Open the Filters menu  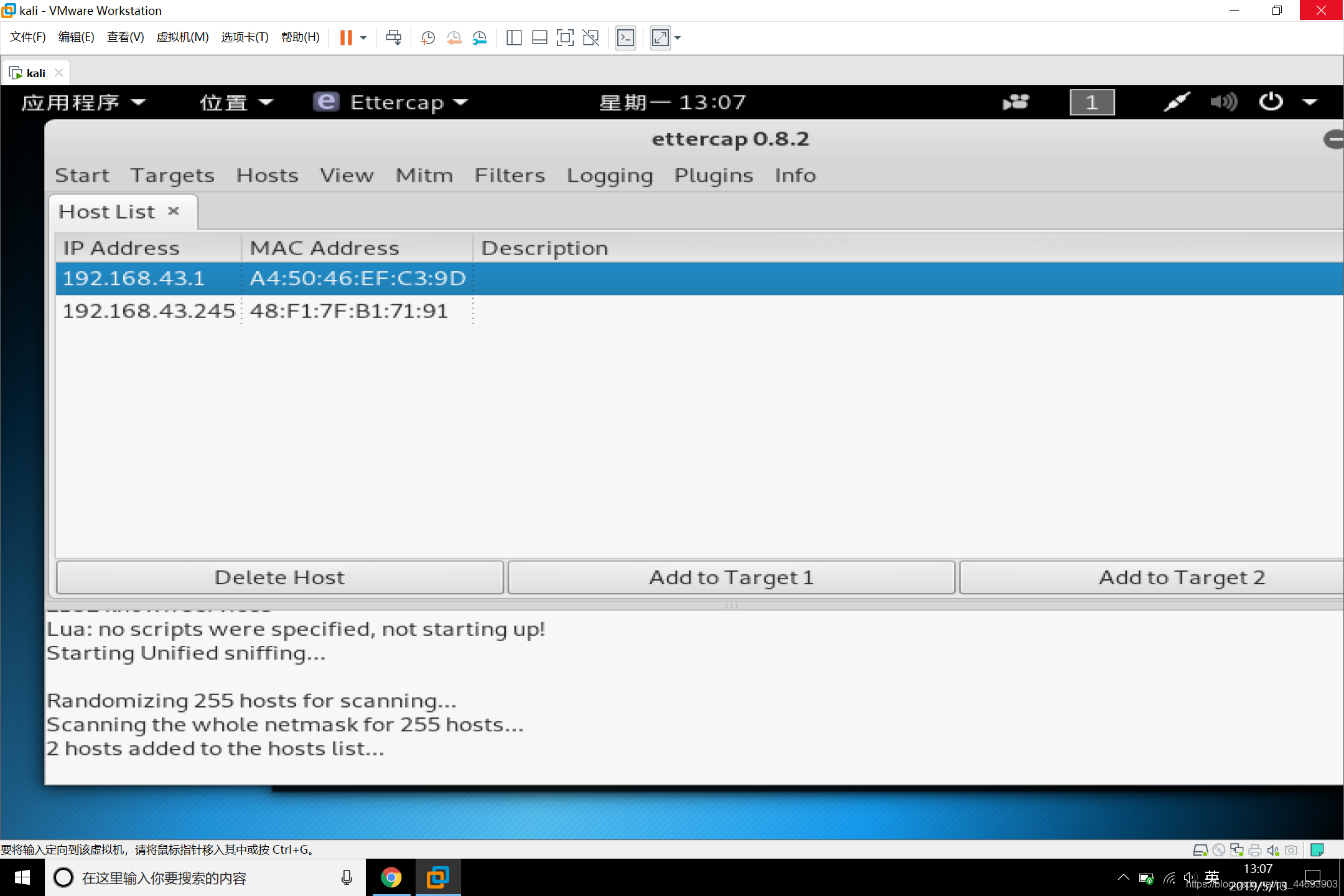509,175
